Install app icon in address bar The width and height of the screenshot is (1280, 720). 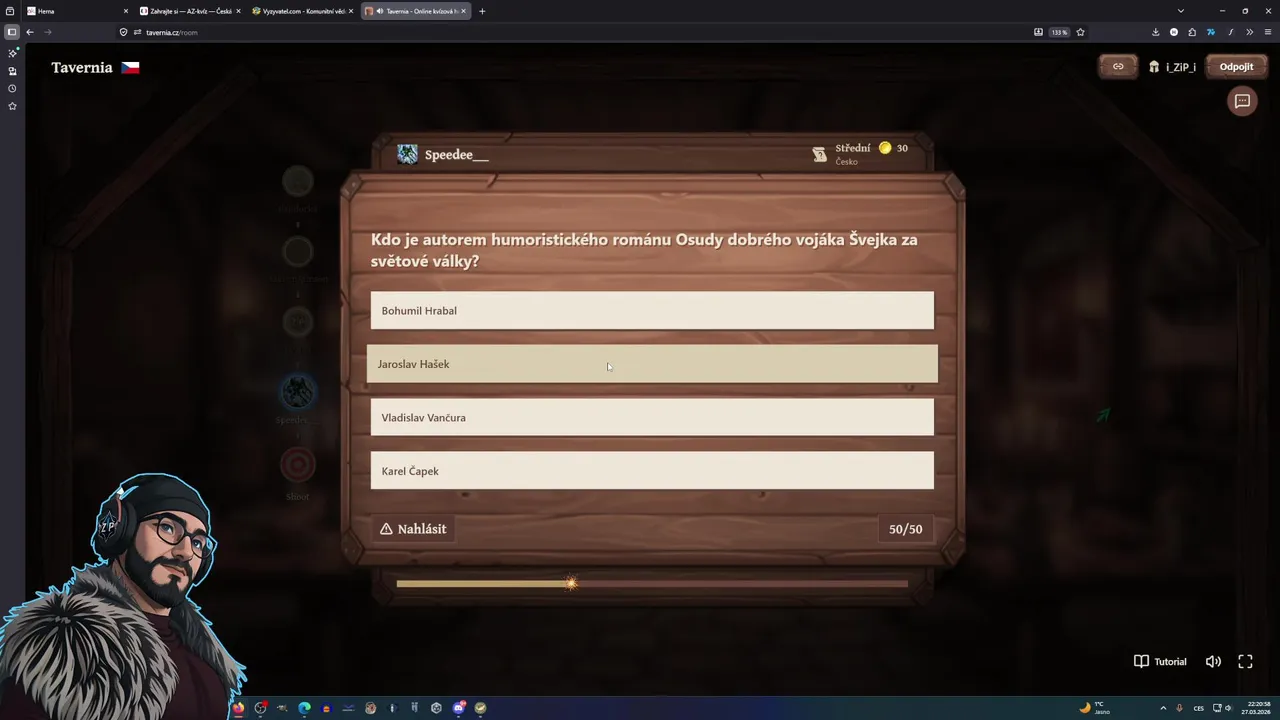(x=1038, y=32)
